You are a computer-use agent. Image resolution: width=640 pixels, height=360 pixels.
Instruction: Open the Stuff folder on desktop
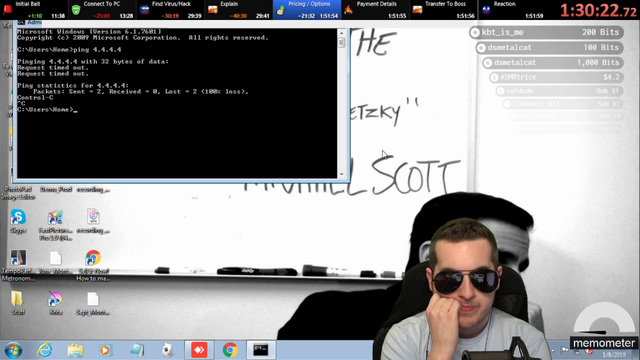[x=17, y=303]
